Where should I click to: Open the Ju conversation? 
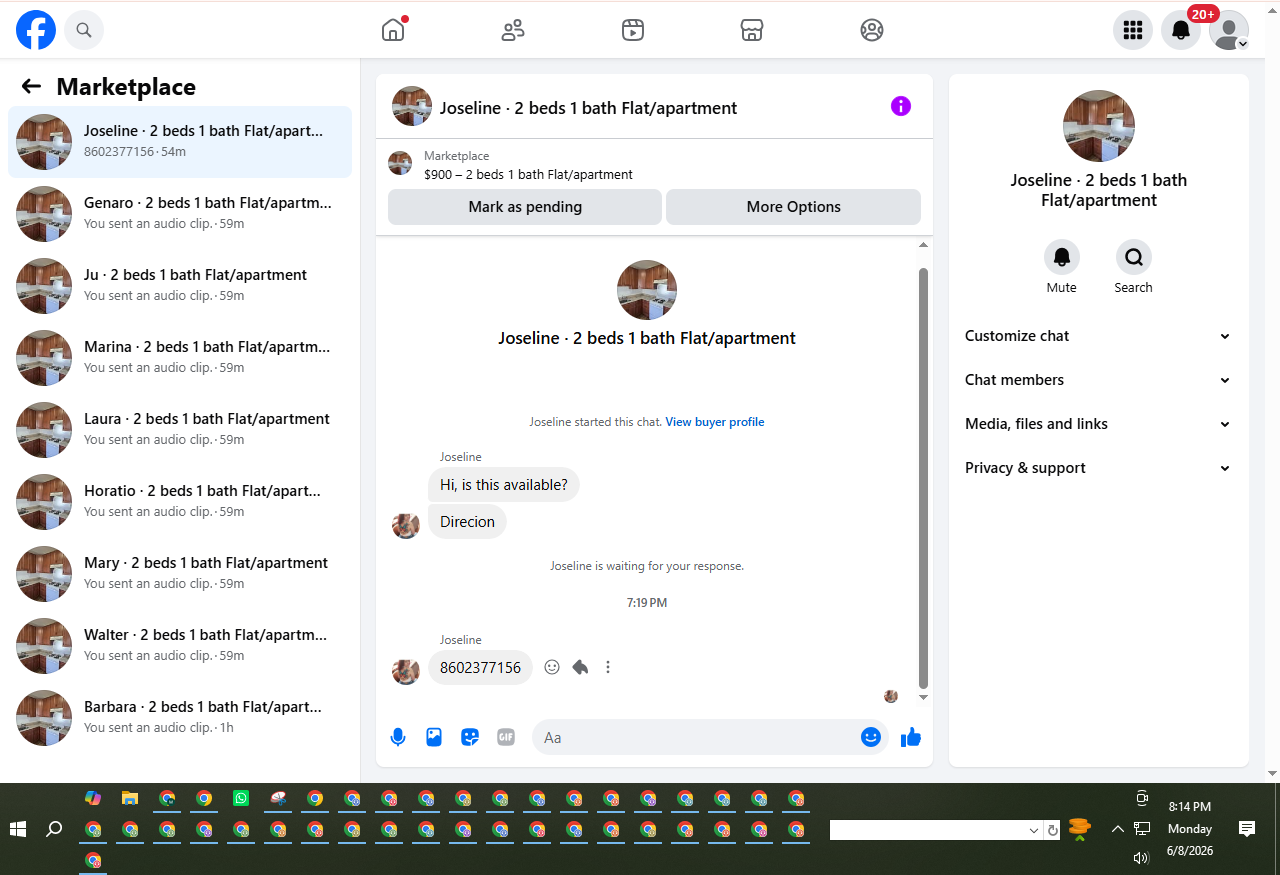coord(180,286)
